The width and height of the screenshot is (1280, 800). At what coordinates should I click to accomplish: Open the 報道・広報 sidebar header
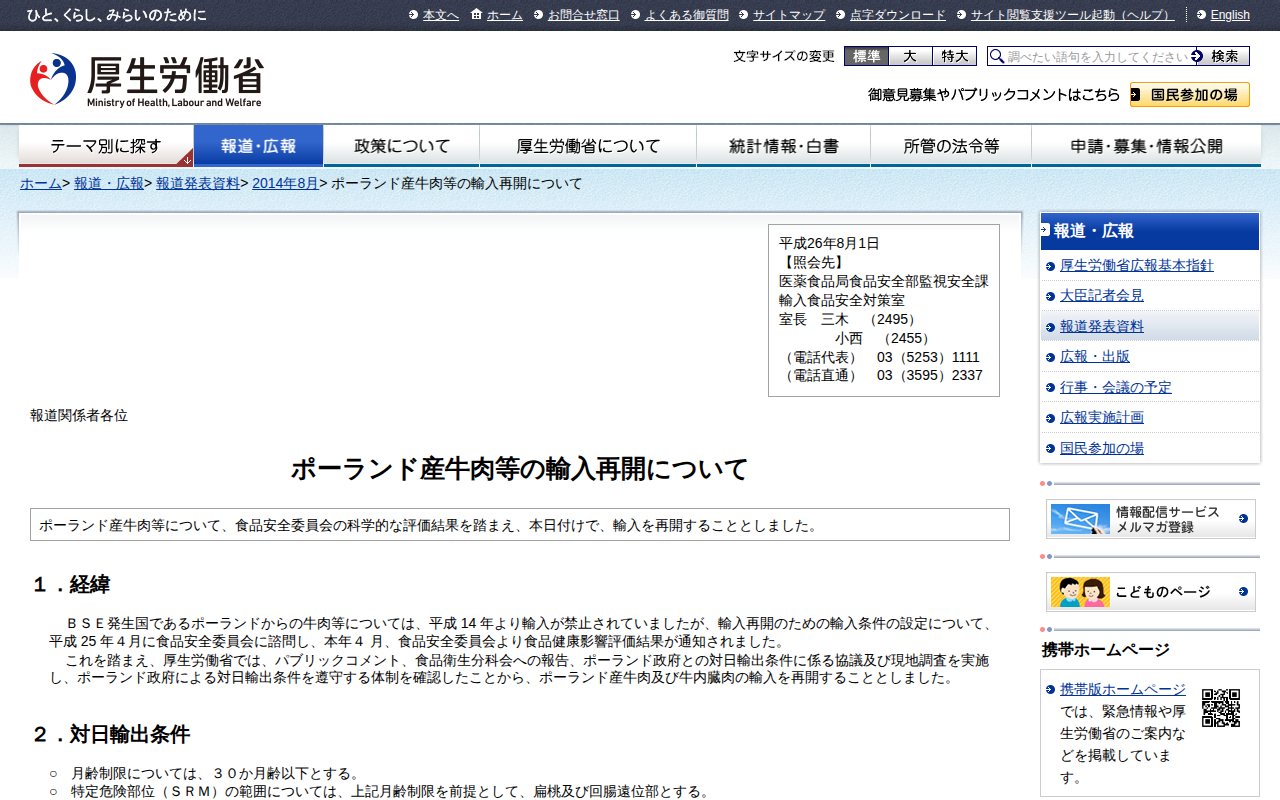[x=1150, y=231]
